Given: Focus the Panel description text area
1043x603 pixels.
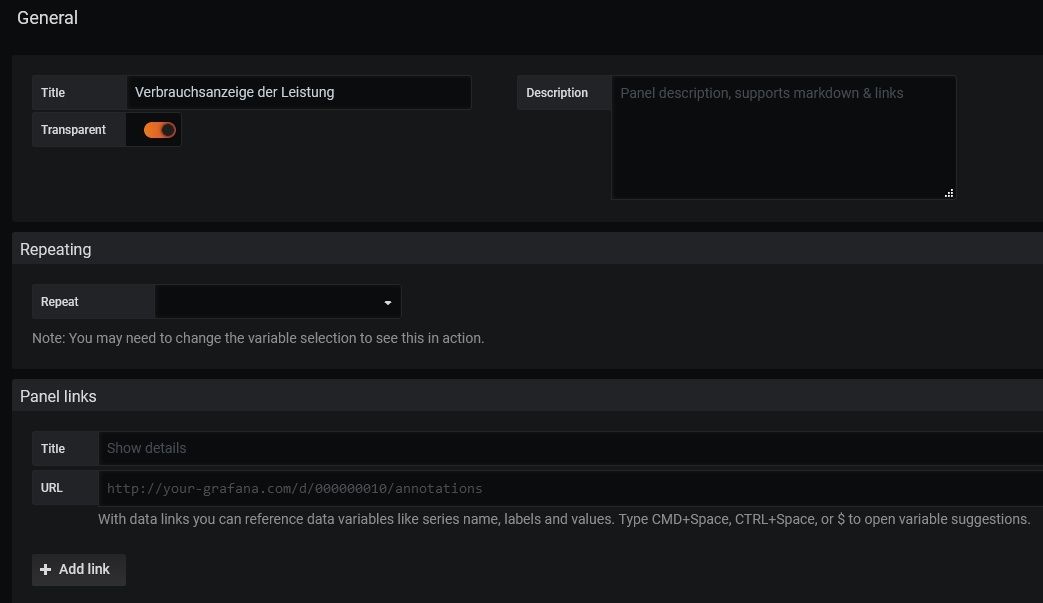Looking at the screenshot, I should 783,137.
